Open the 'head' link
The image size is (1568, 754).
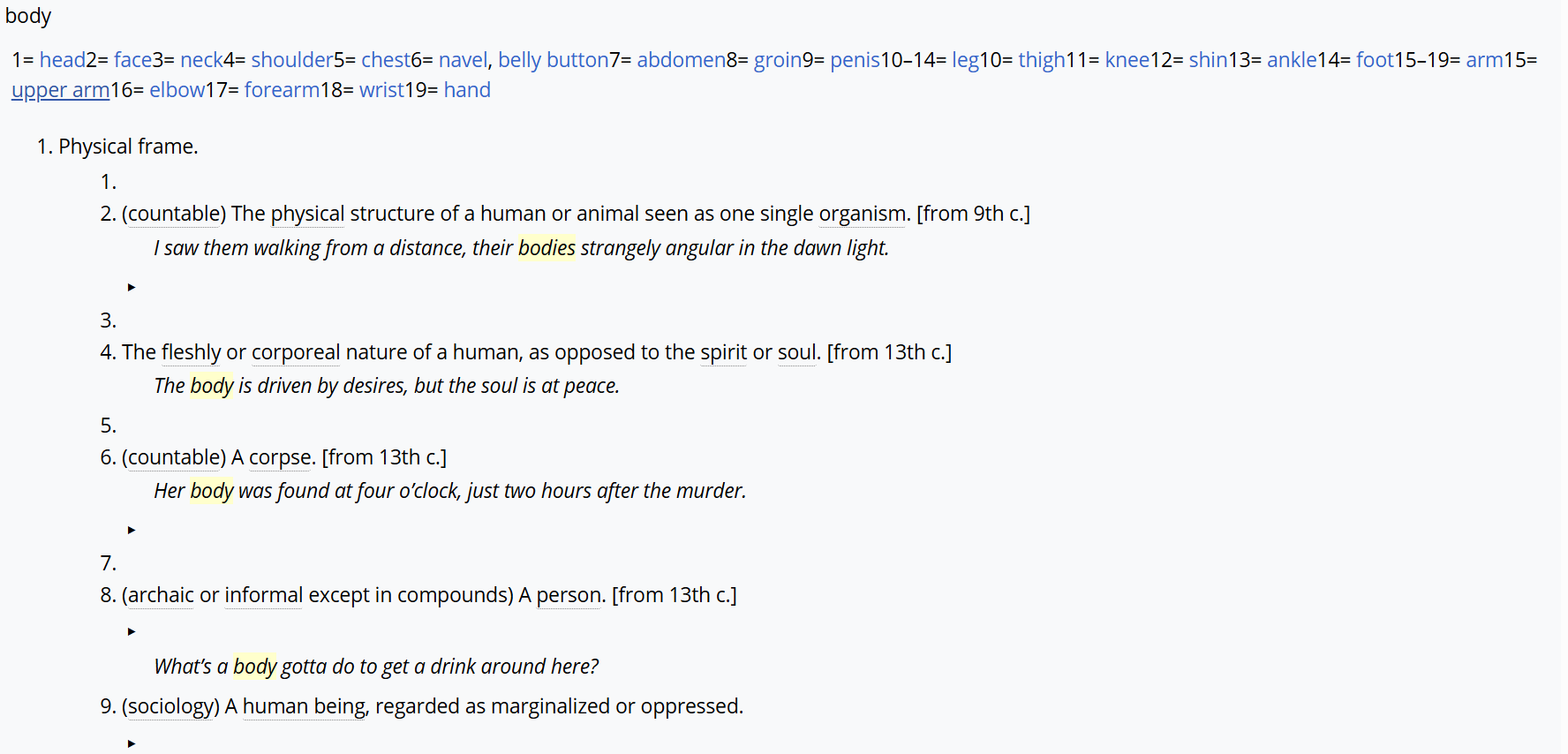pyautogui.click(x=63, y=60)
